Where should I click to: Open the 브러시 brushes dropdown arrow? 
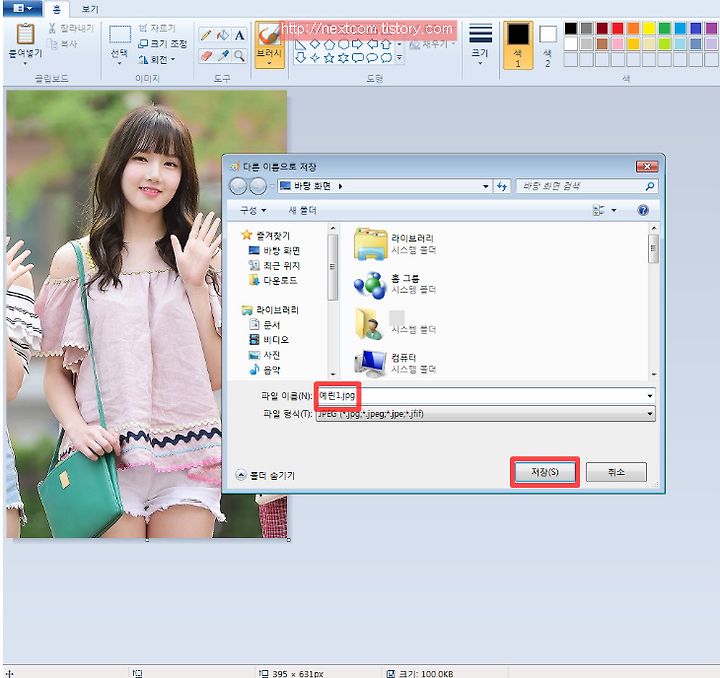click(x=269, y=63)
